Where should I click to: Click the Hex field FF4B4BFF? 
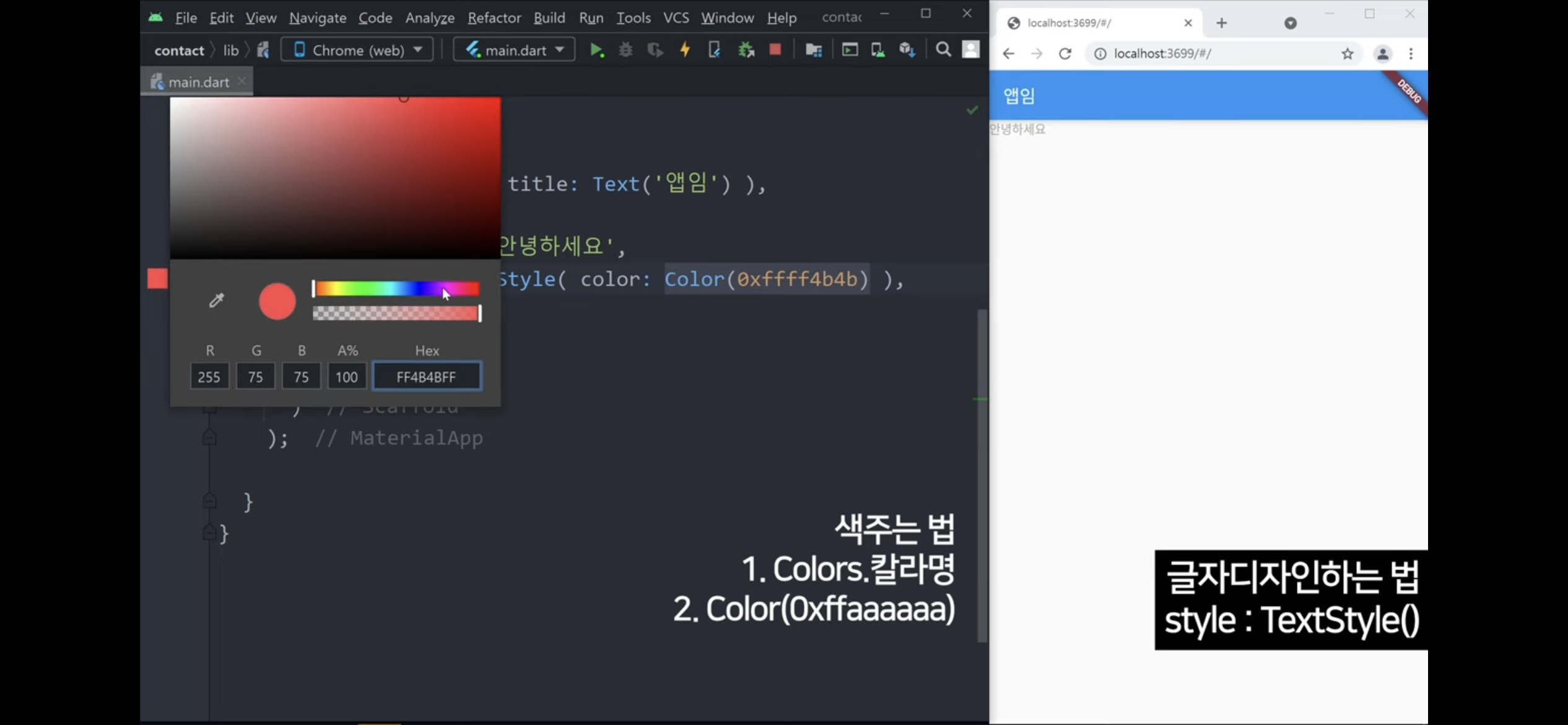tap(427, 377)
